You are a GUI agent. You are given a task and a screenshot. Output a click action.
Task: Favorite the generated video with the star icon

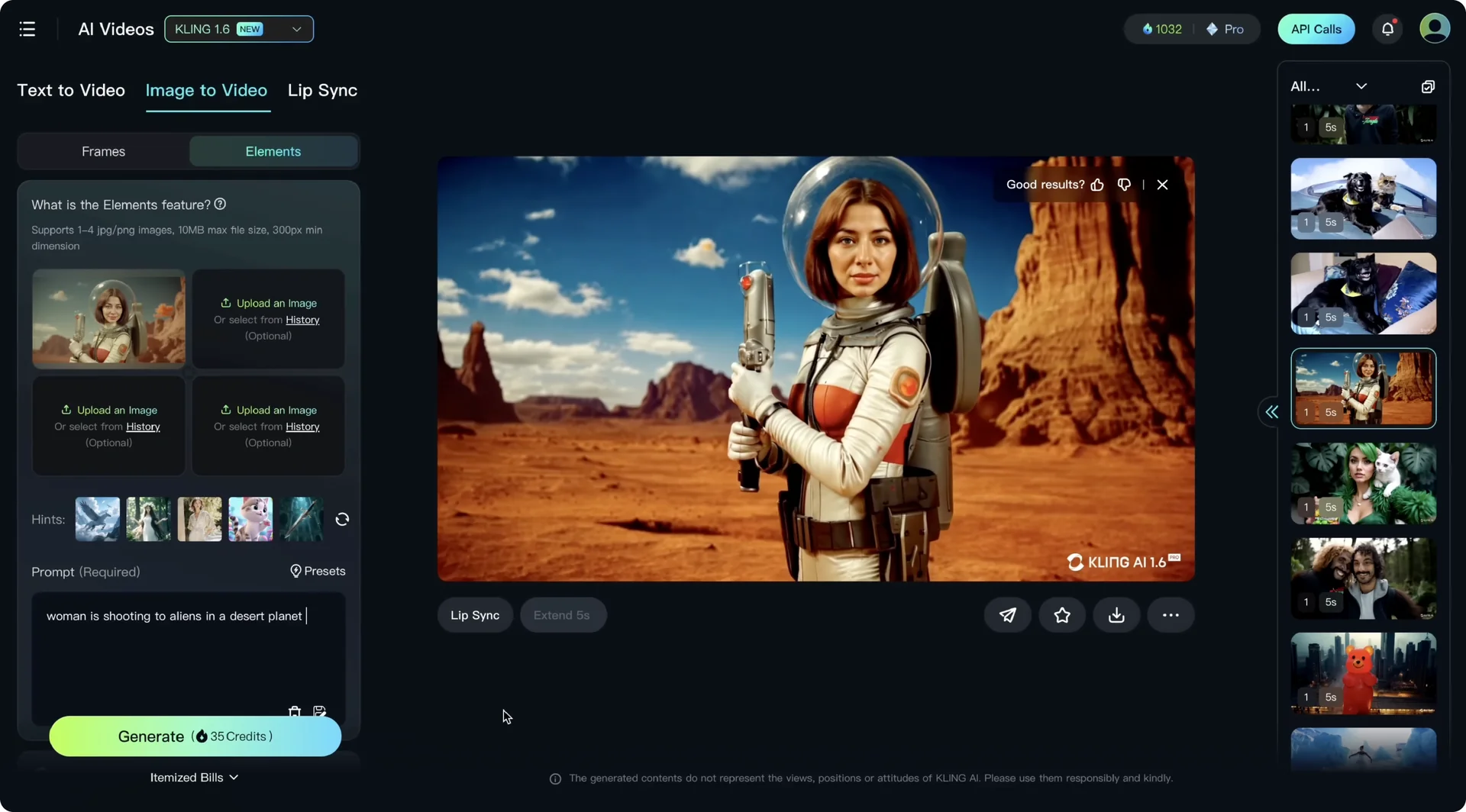1061,614
